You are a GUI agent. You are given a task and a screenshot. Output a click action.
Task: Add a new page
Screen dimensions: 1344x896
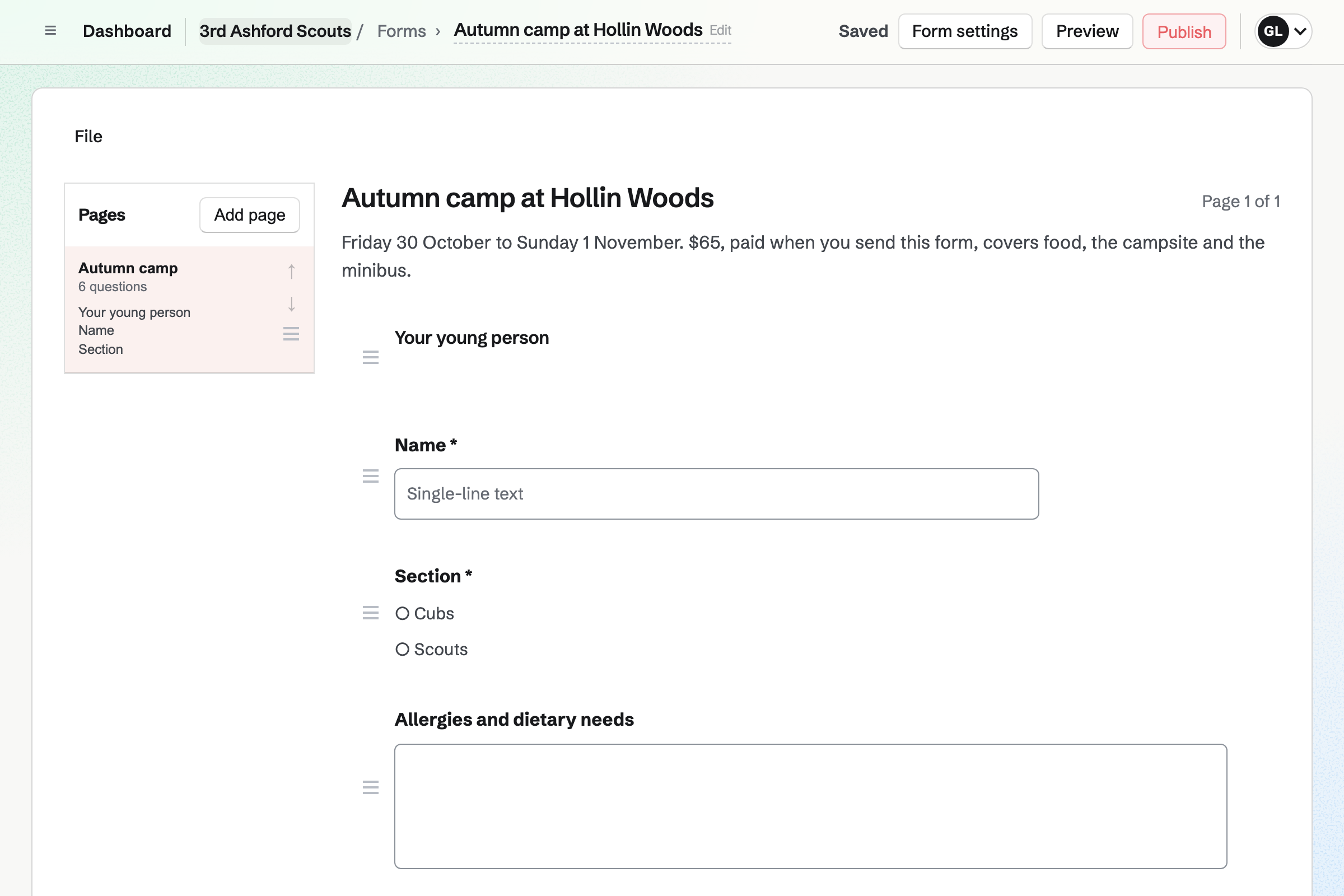tap(250, 215)
